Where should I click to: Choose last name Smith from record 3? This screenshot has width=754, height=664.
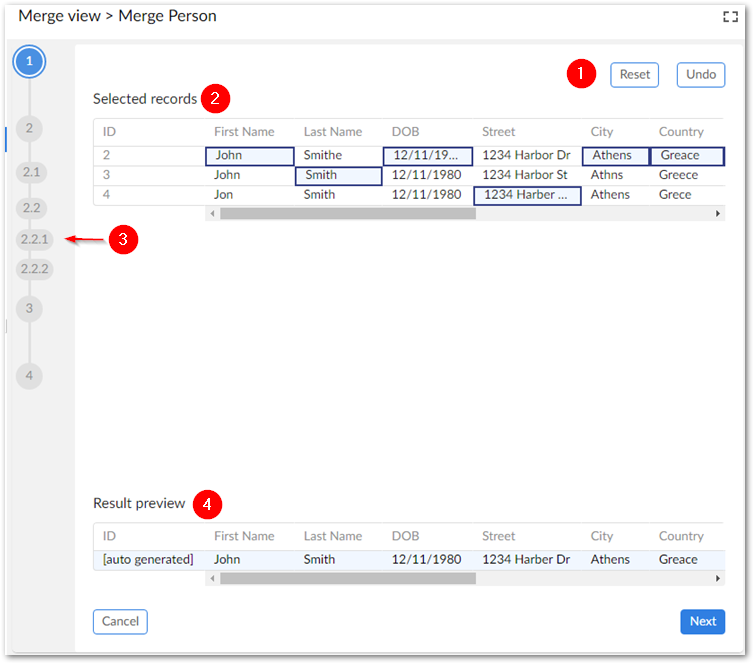[338, 175]
